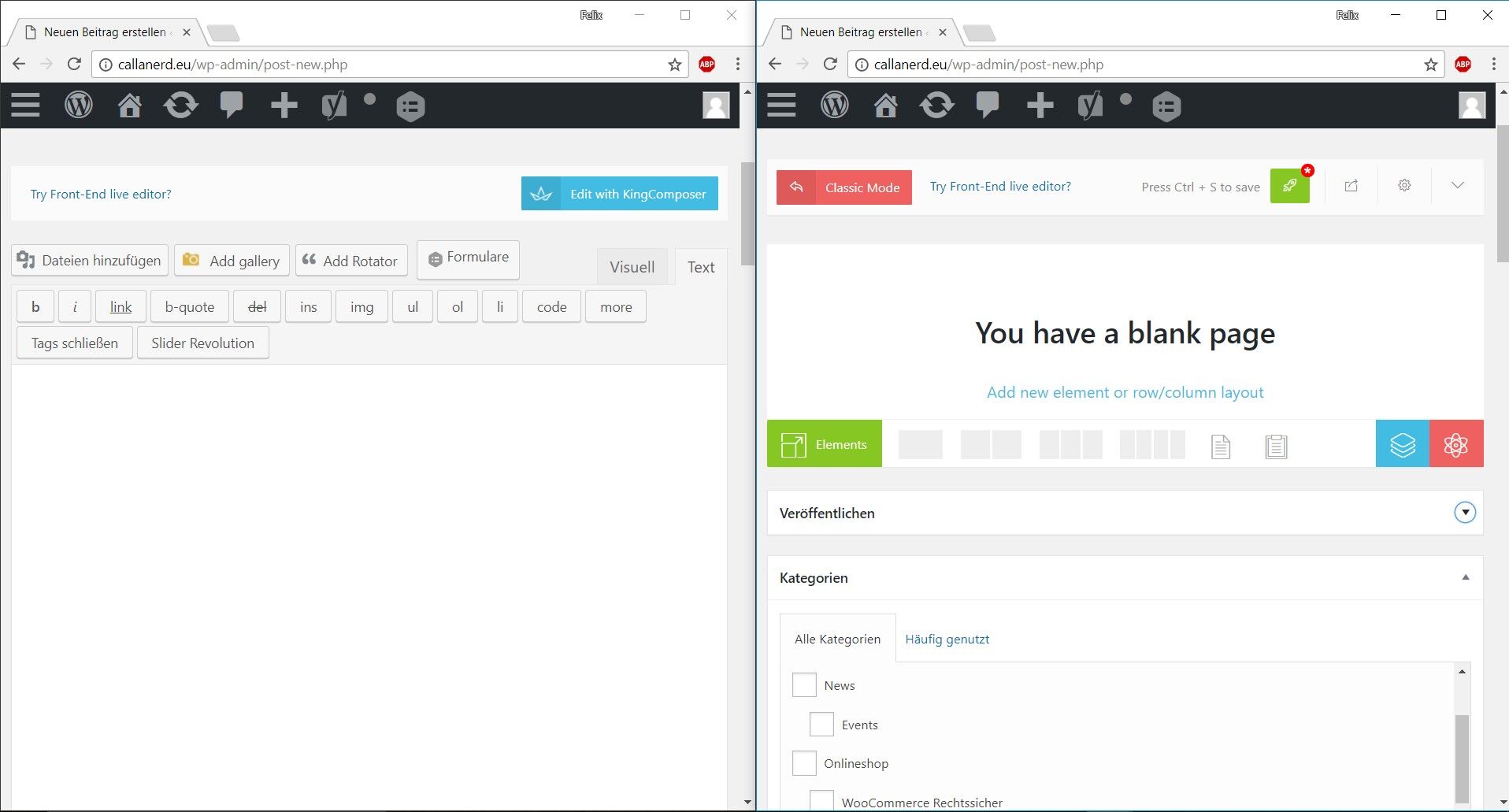Click left window page scrollbar thumb
Viewport: 1509px width, 812px height.
[x=747, y=213]
